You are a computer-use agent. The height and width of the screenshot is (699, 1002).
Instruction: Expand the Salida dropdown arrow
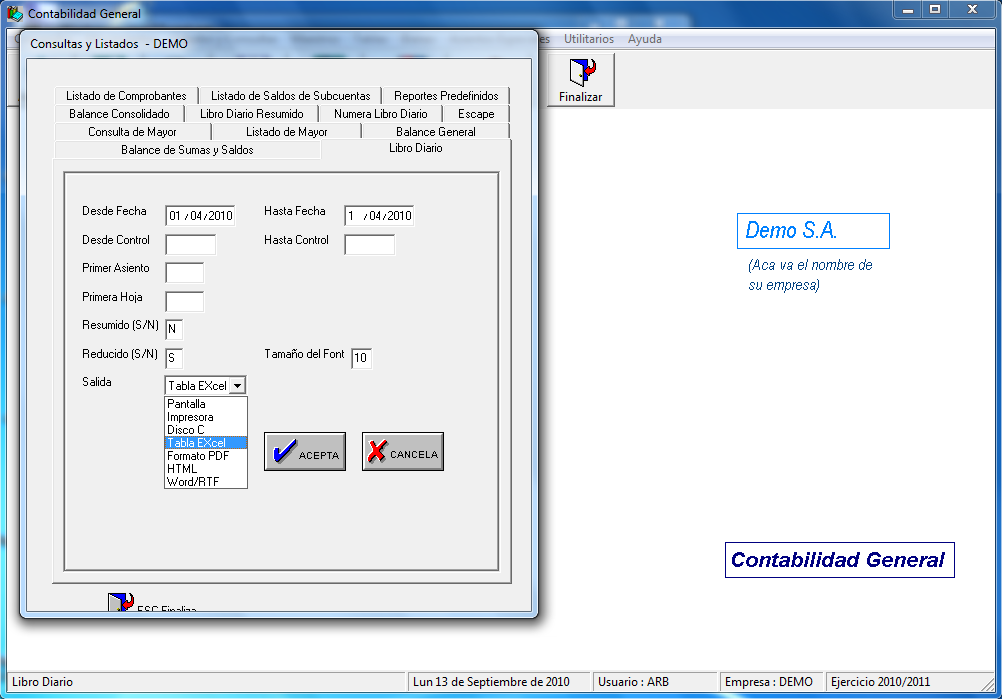pos(238,386)
